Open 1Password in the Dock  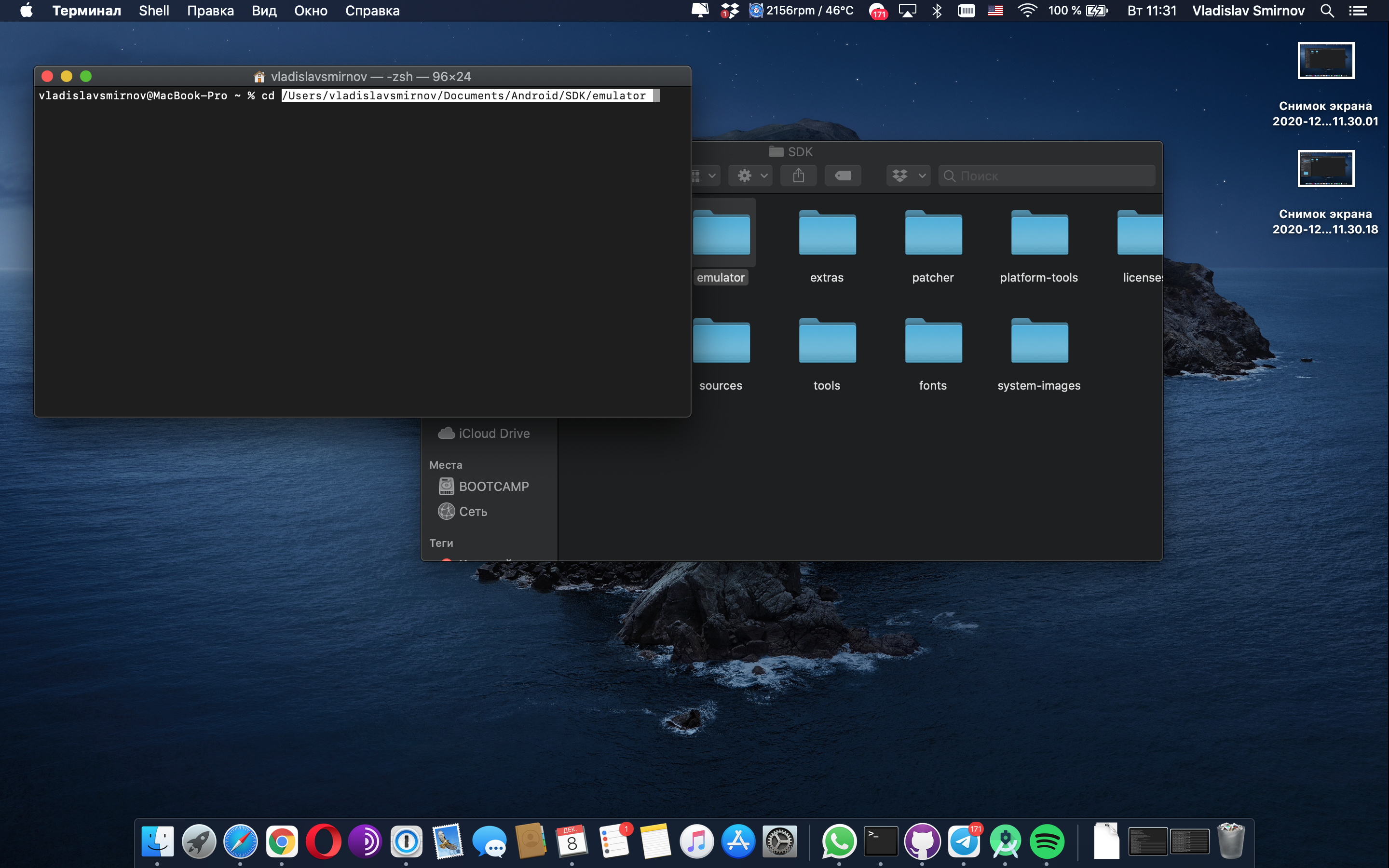click(x=407, y=841)
